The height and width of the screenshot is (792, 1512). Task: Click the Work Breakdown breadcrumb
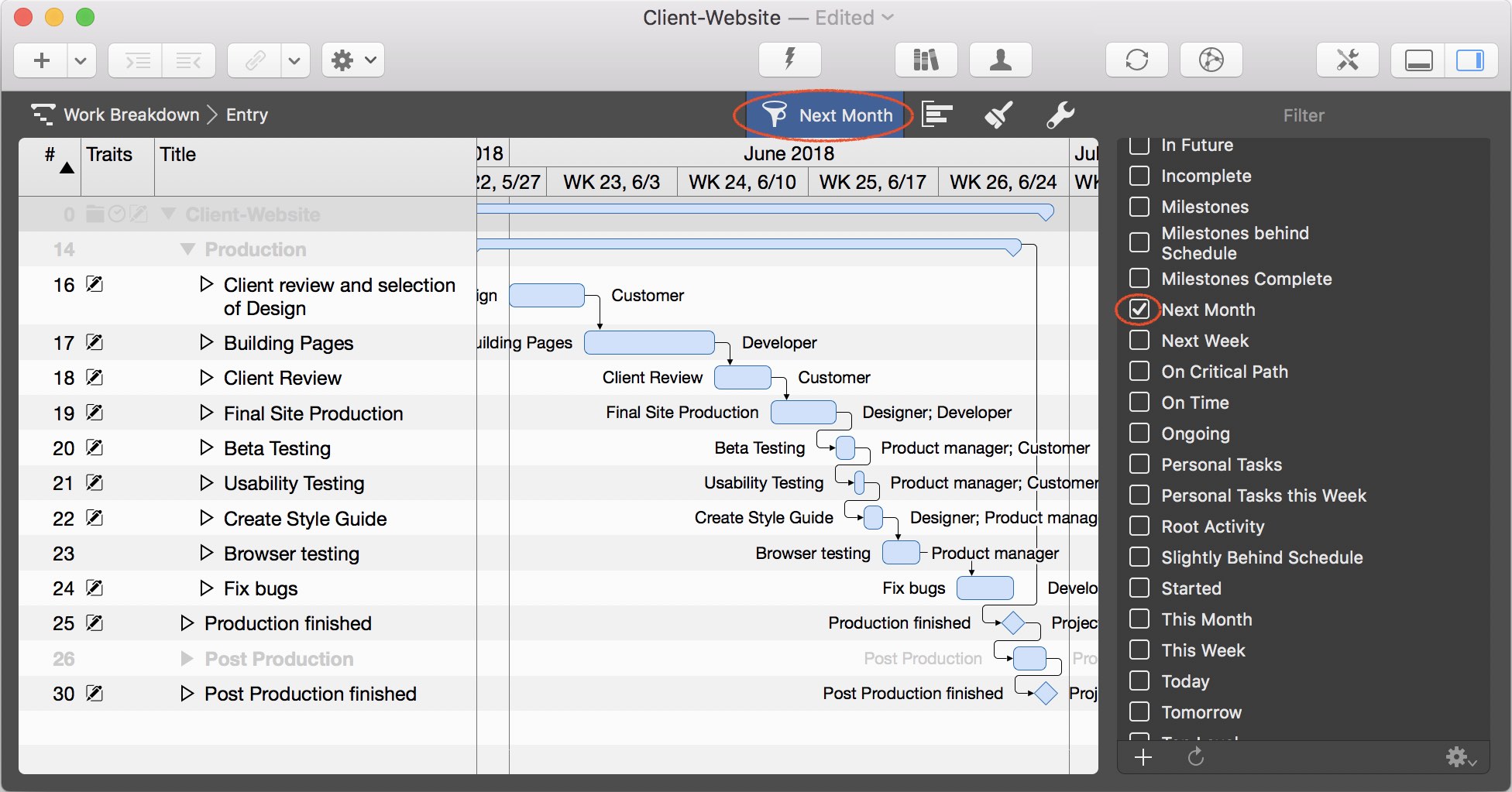point(132,115)
